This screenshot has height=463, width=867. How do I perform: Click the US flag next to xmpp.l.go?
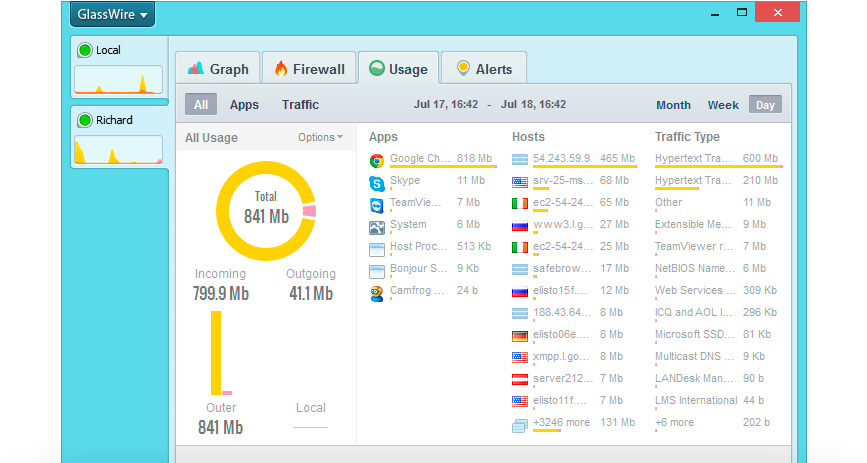click(x=520, y=357)
